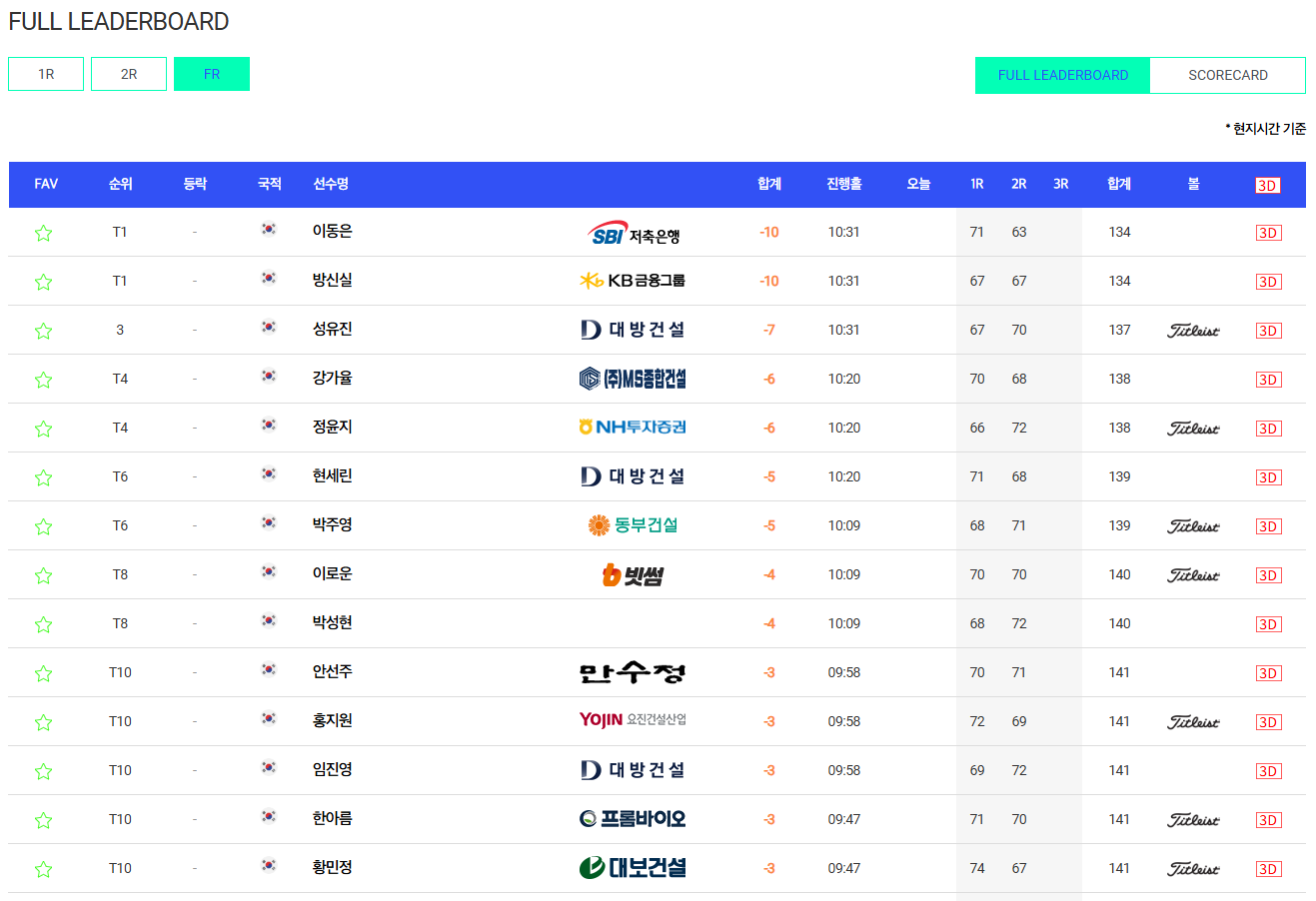Open player 이동은's name link
The height and width of the screenshot is (901, 1316).
click(x=332, y=231)
